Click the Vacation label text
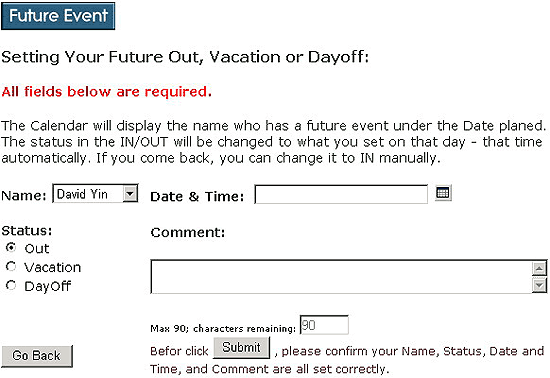 pos(53,268)
